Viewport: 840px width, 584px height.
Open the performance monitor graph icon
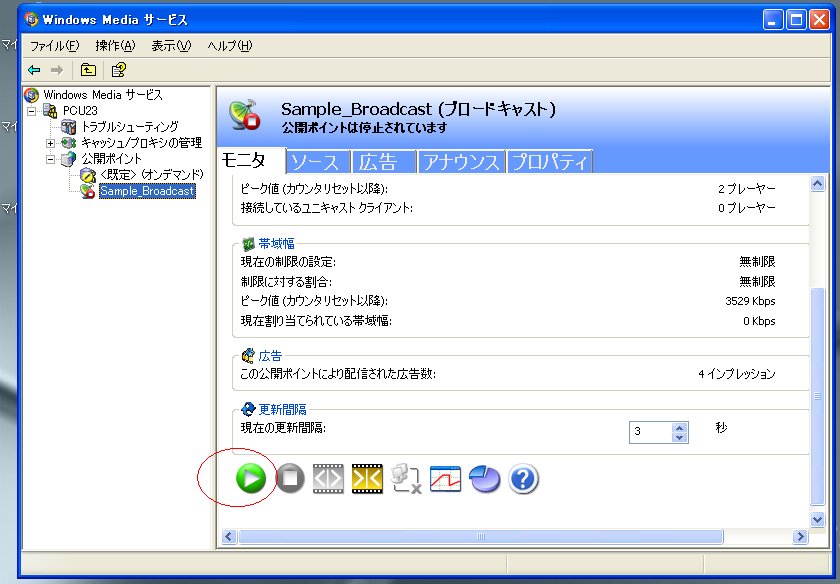coord(445,478)
